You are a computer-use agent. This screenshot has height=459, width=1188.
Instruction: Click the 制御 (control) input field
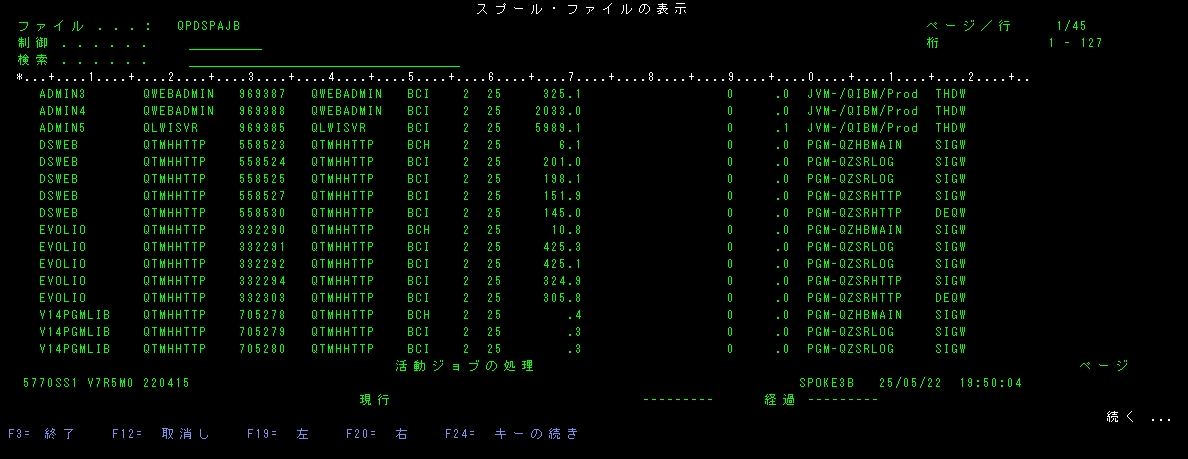[225, 43]
